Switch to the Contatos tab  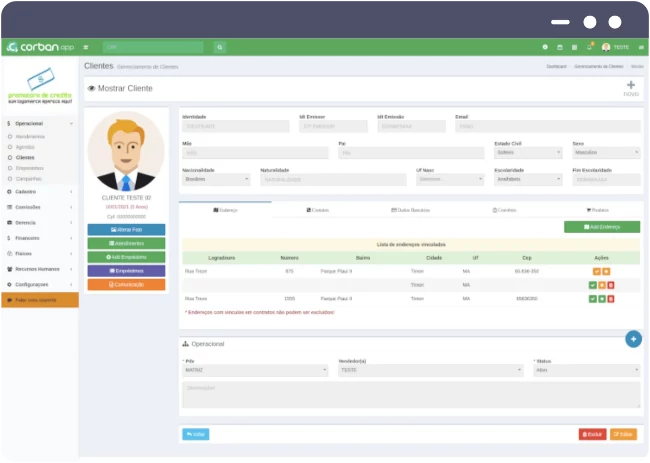point(504,210)
